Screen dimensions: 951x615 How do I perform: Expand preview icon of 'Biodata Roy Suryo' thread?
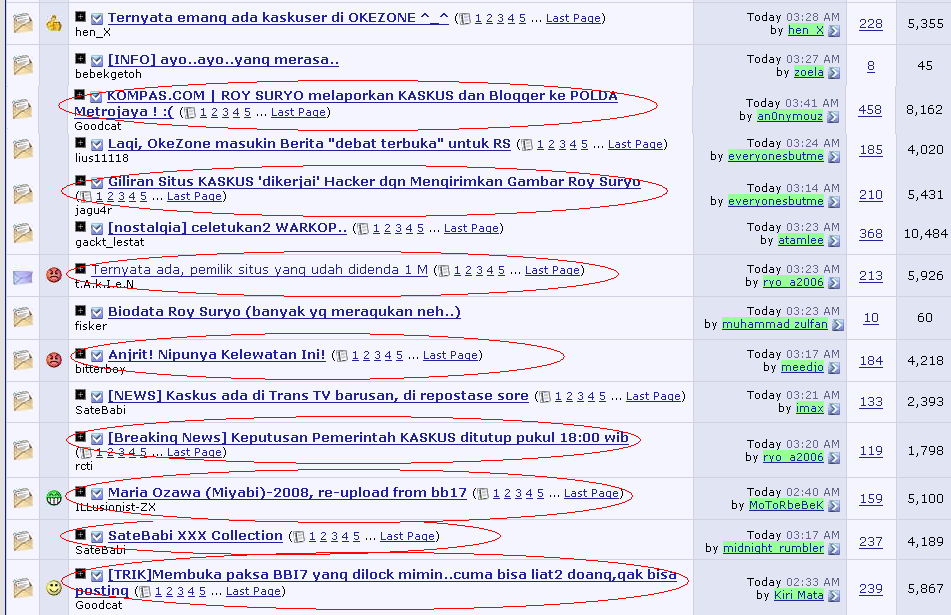(80, 310)
